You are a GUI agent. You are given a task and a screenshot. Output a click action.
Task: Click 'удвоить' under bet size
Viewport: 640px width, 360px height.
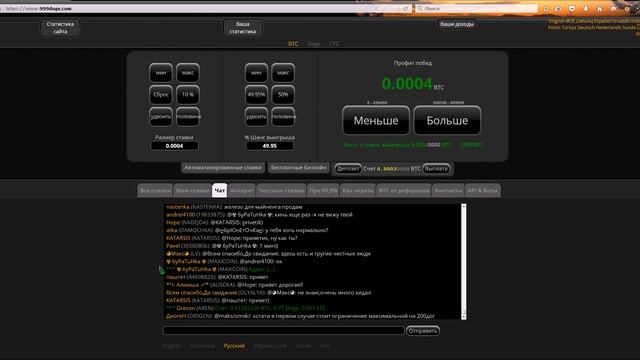coord(161,116)
